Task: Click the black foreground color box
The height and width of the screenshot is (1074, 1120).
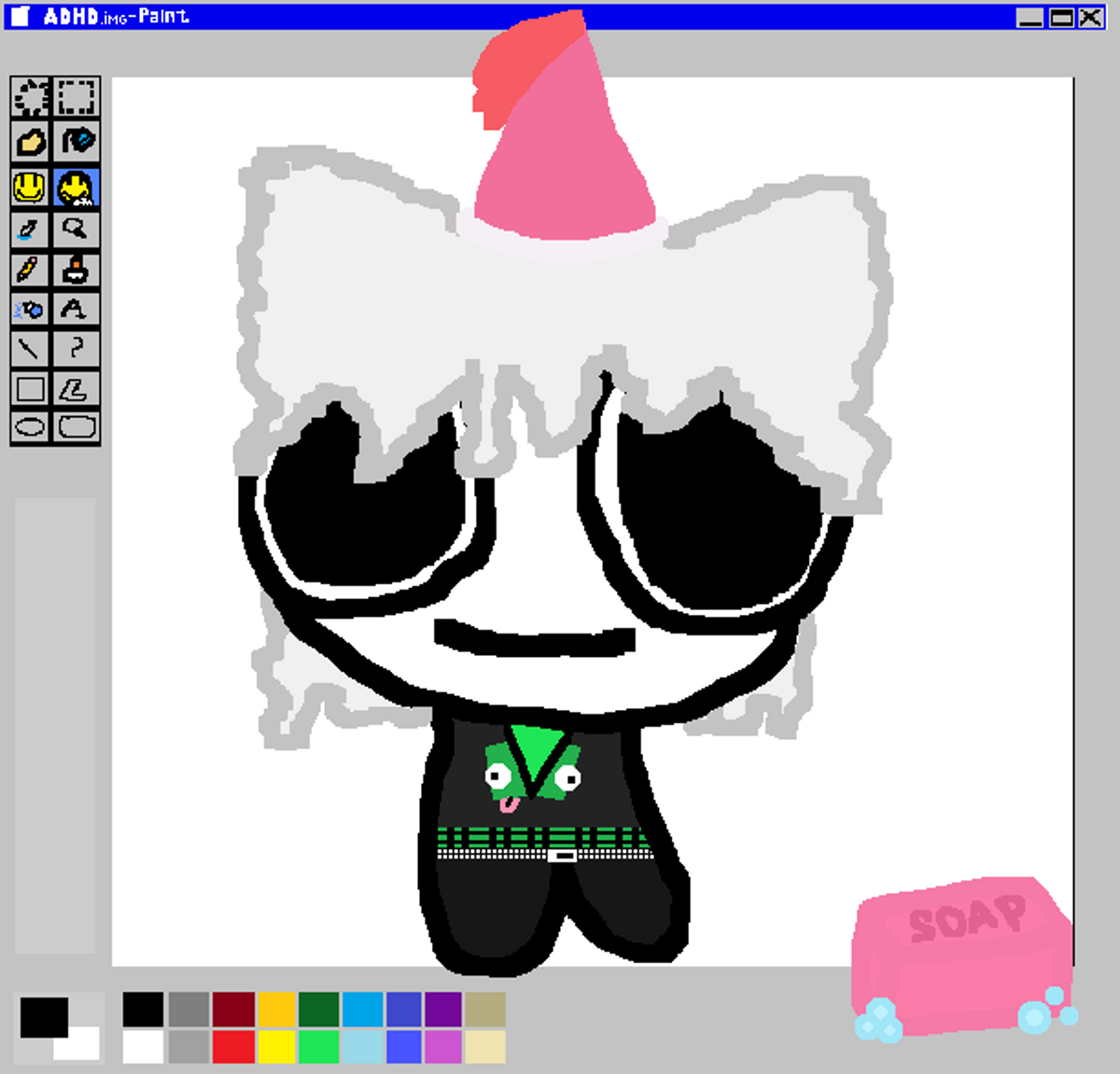Action: coord(44,1017)
